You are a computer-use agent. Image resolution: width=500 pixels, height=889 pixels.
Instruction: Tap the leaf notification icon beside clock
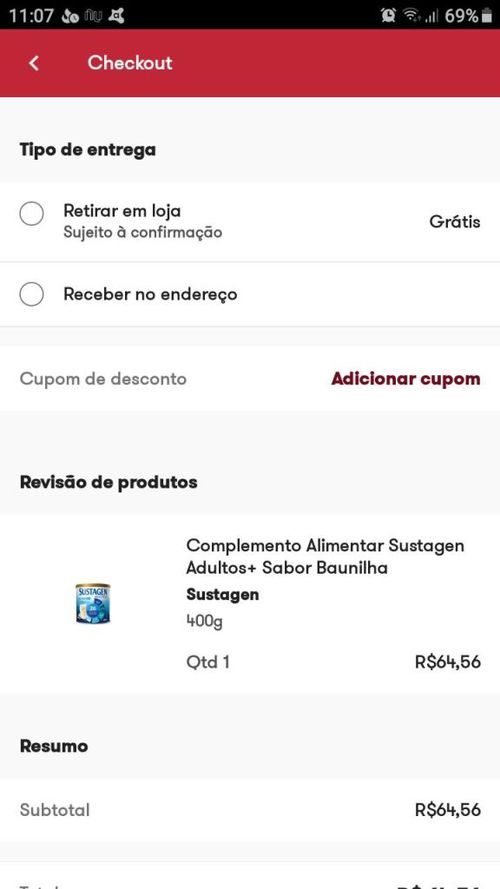point(70,16)
